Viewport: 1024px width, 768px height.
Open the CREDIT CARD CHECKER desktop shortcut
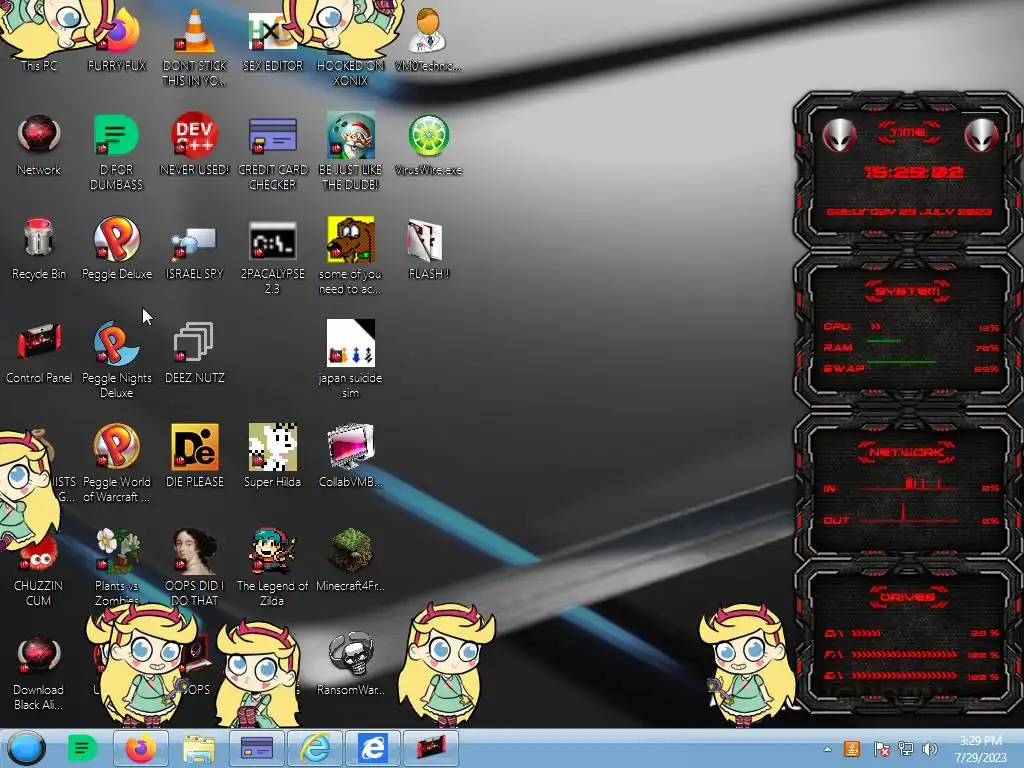coord(272,152)
